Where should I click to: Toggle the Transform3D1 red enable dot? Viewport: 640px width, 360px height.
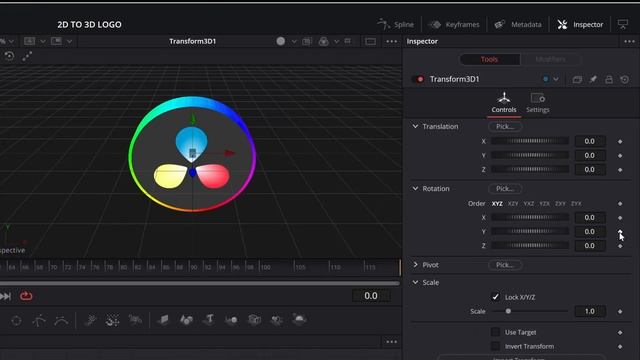pos(420,79)
